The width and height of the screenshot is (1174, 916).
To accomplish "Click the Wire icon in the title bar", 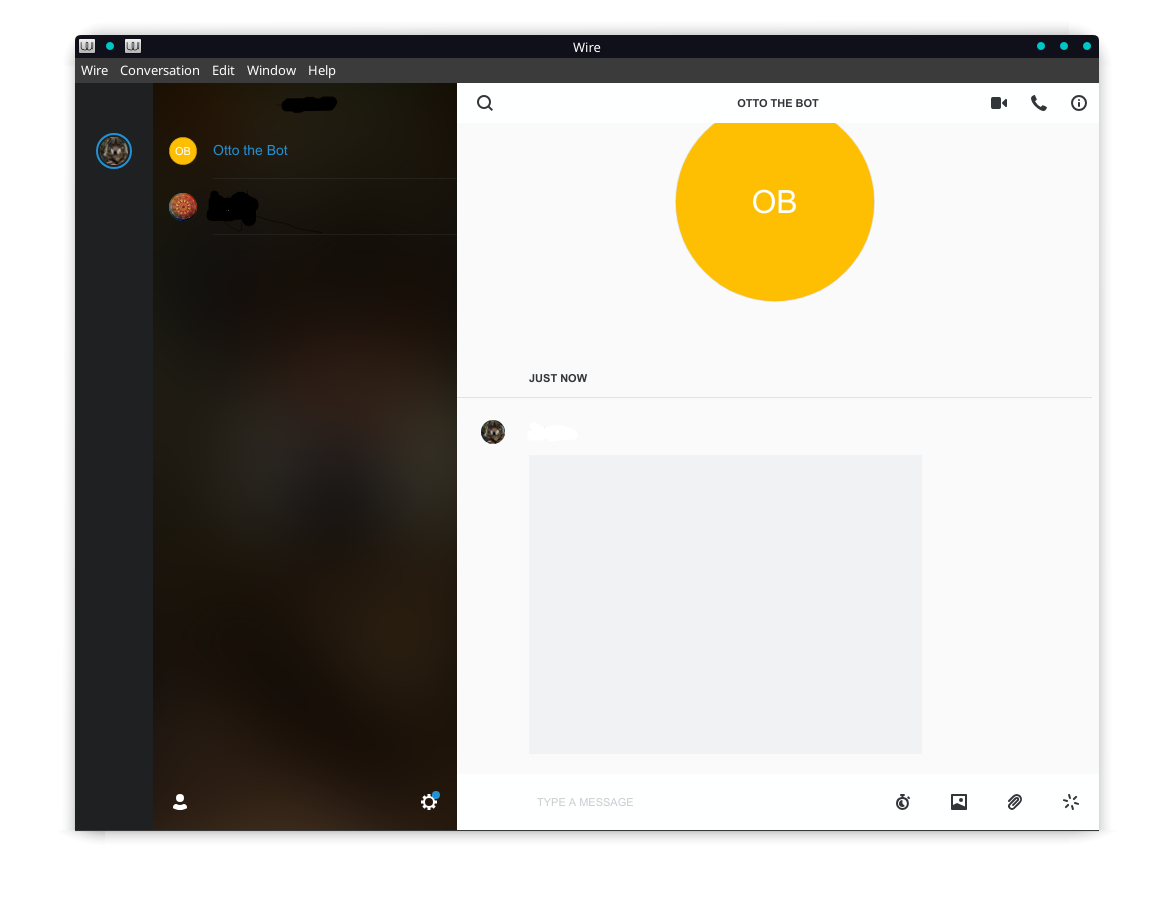I will click(87, 46).
